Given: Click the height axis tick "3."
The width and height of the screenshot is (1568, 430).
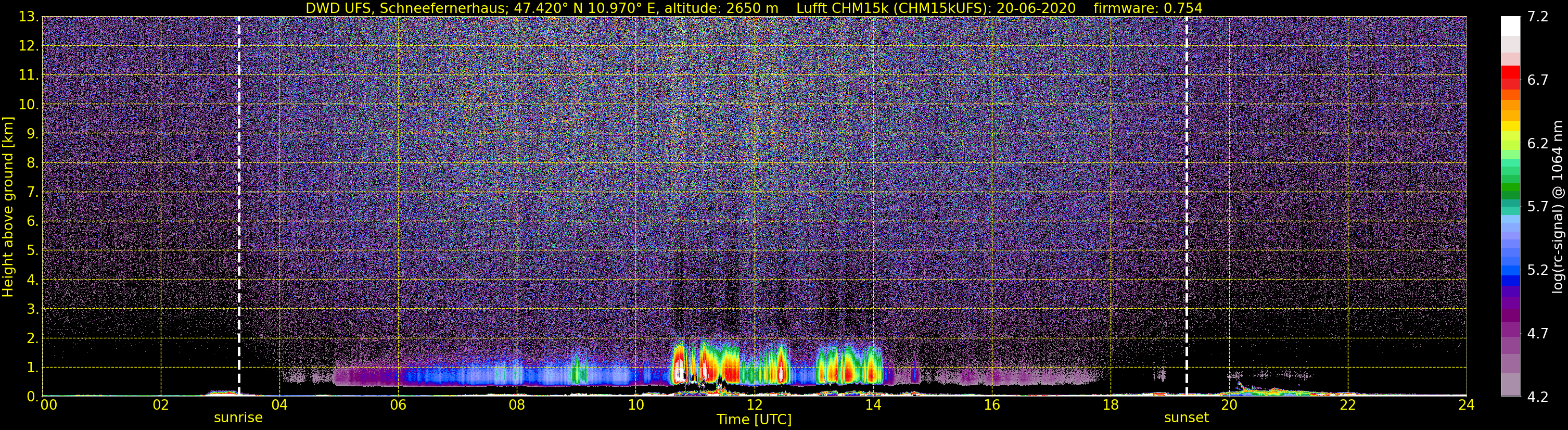Looking at the screenshot, I should click(32, 309).
